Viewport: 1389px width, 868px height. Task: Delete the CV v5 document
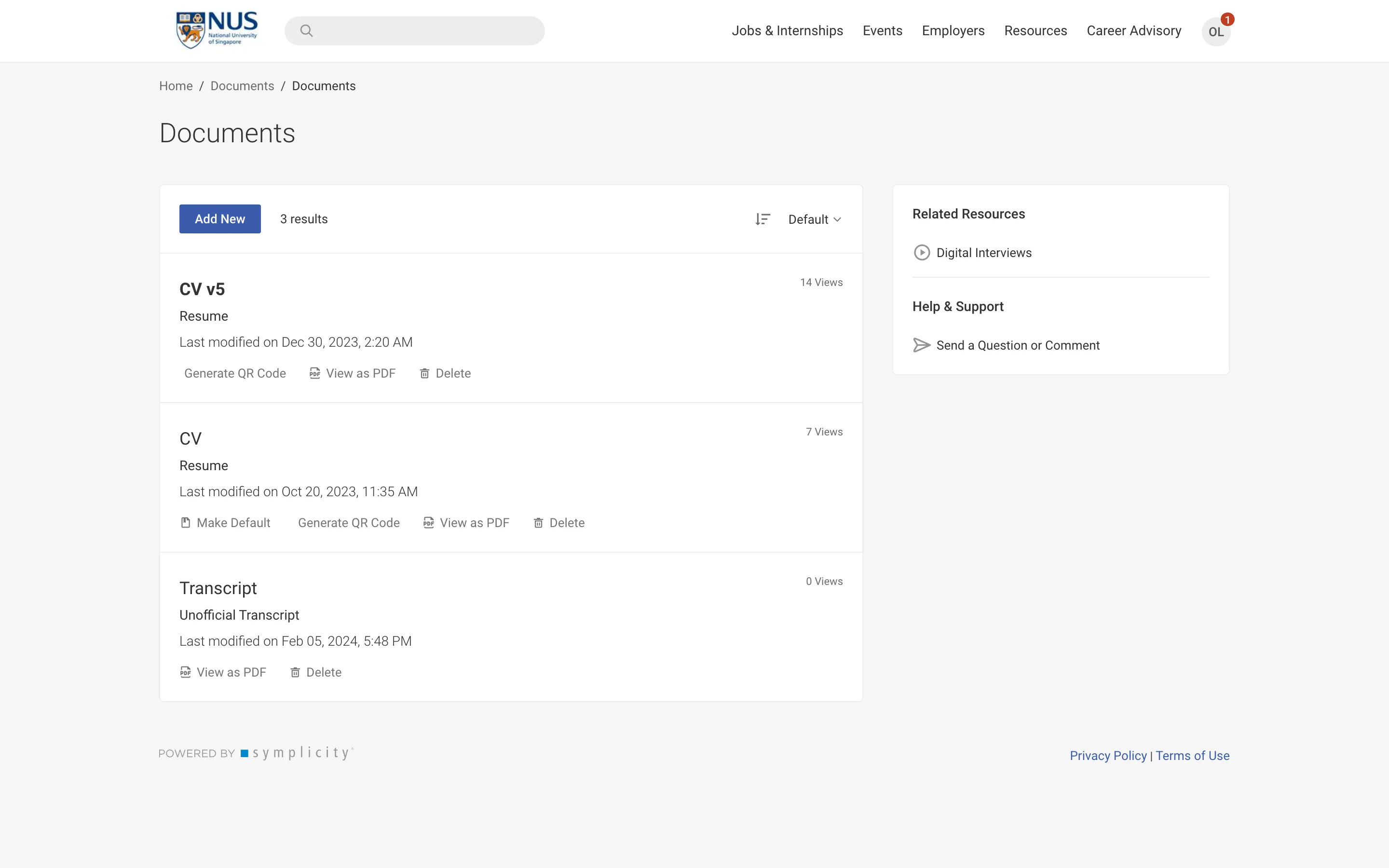445,373
